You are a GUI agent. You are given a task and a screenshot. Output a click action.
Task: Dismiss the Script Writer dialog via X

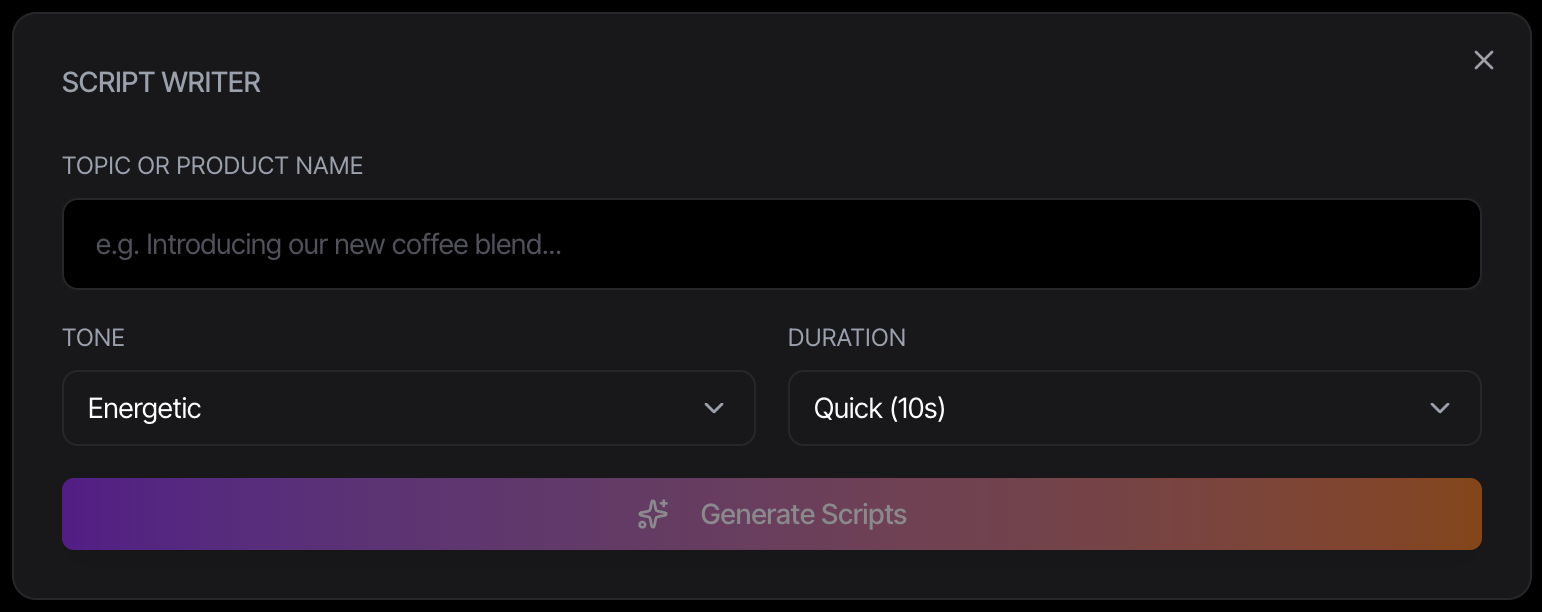[x=1483, y=60]
